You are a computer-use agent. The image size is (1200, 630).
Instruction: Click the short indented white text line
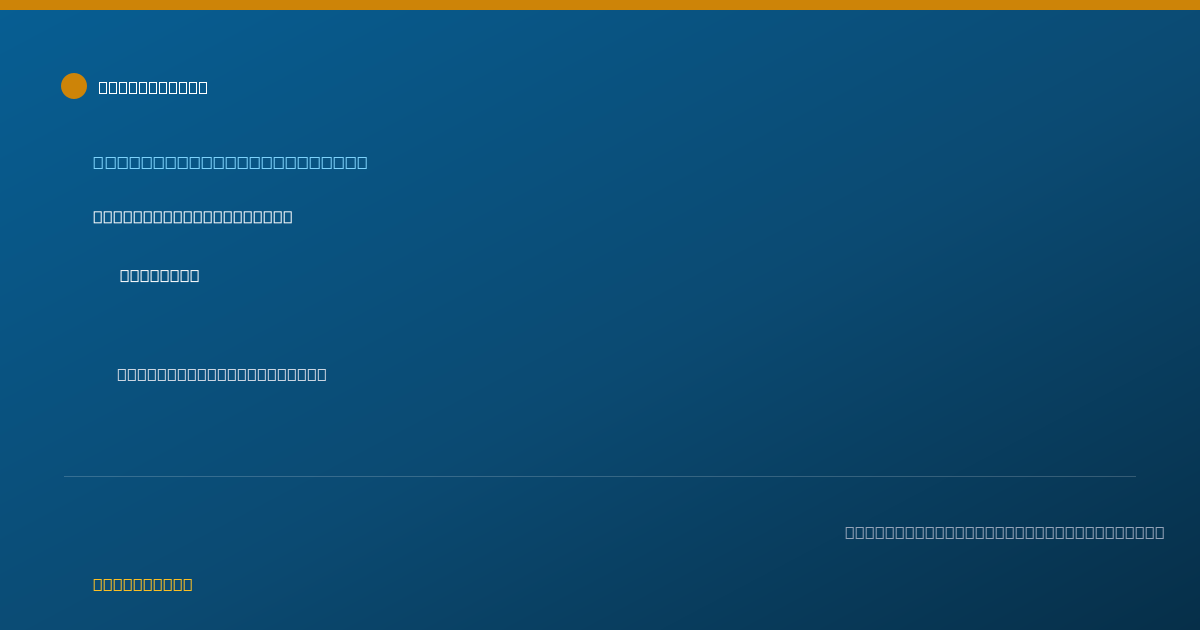click(x=159, y=276)
